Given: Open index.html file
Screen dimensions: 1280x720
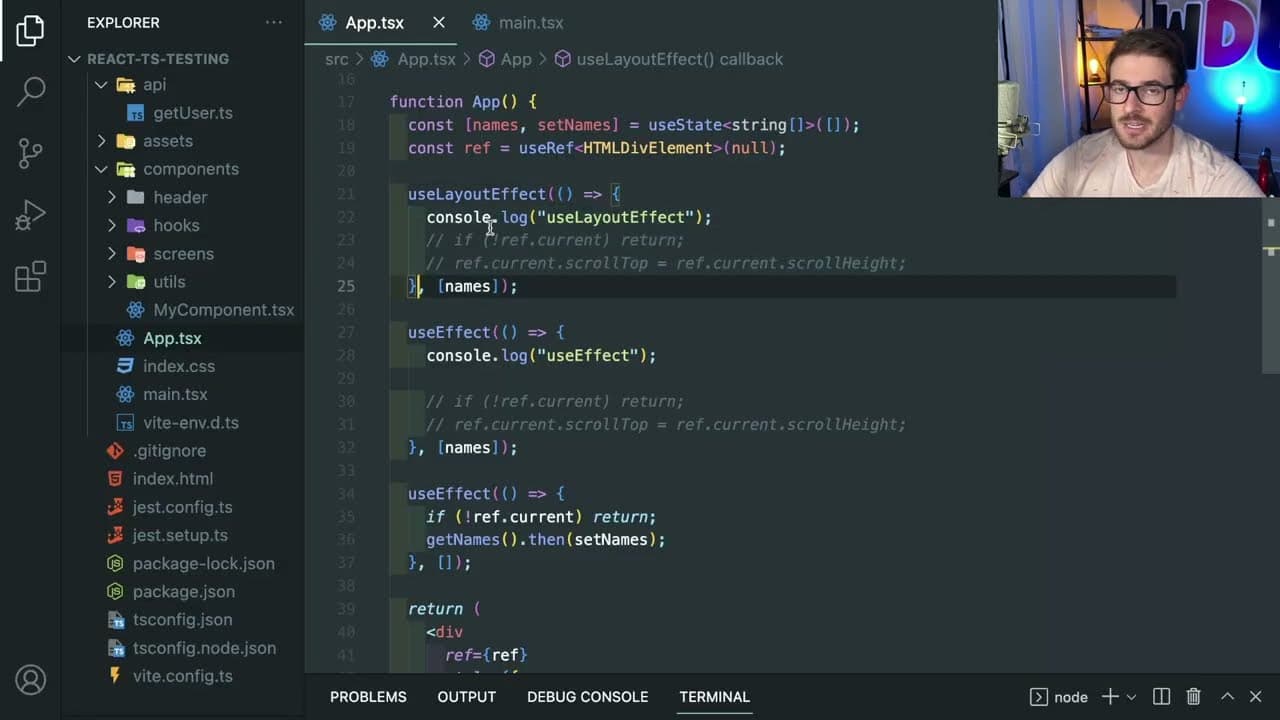Looking at the screenshot, I should [x=172, y=479].
